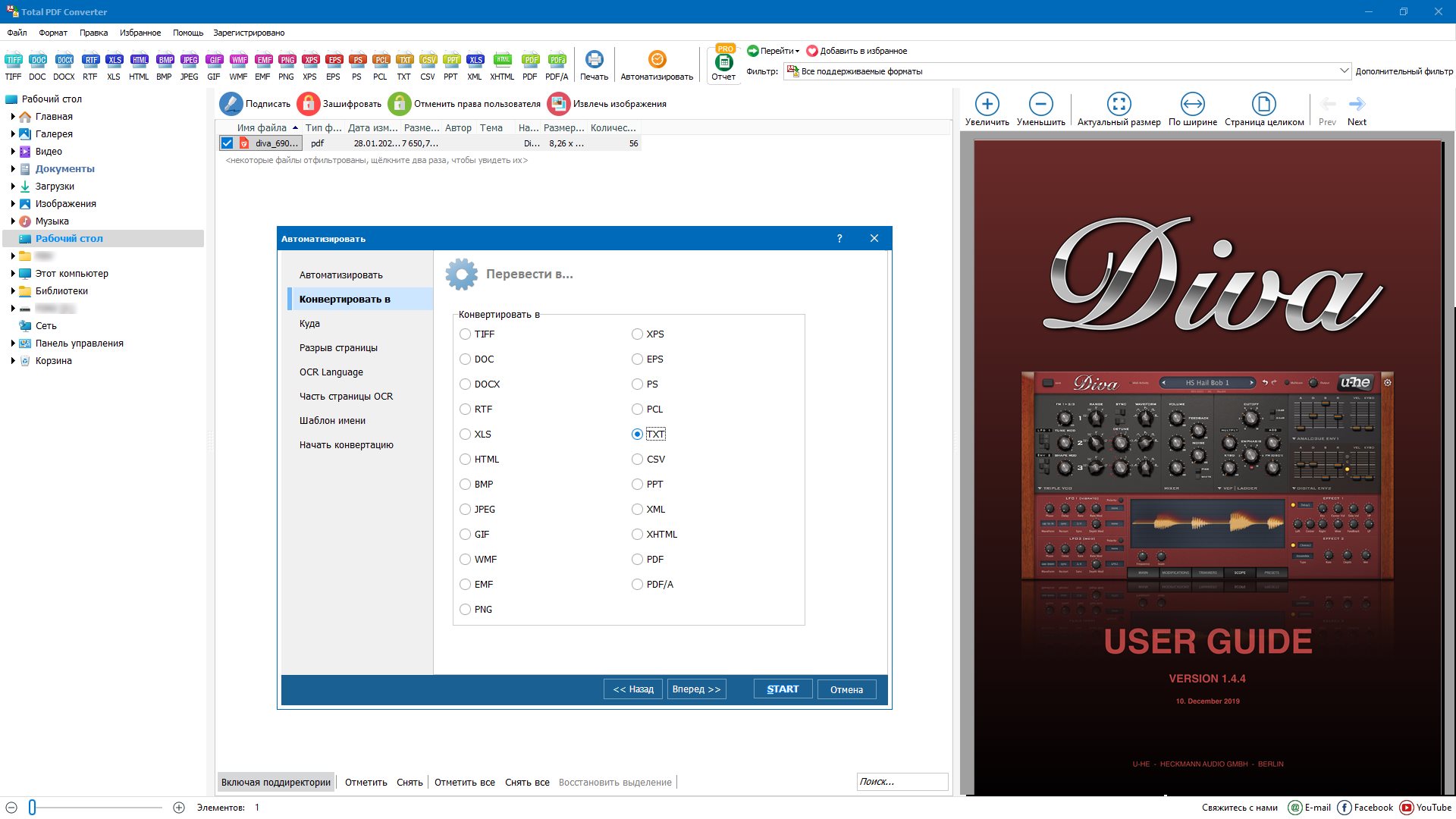Screen dimensions: 1456x819
Task: Select the DOCX radio button
Action: (x=466, y=384)
